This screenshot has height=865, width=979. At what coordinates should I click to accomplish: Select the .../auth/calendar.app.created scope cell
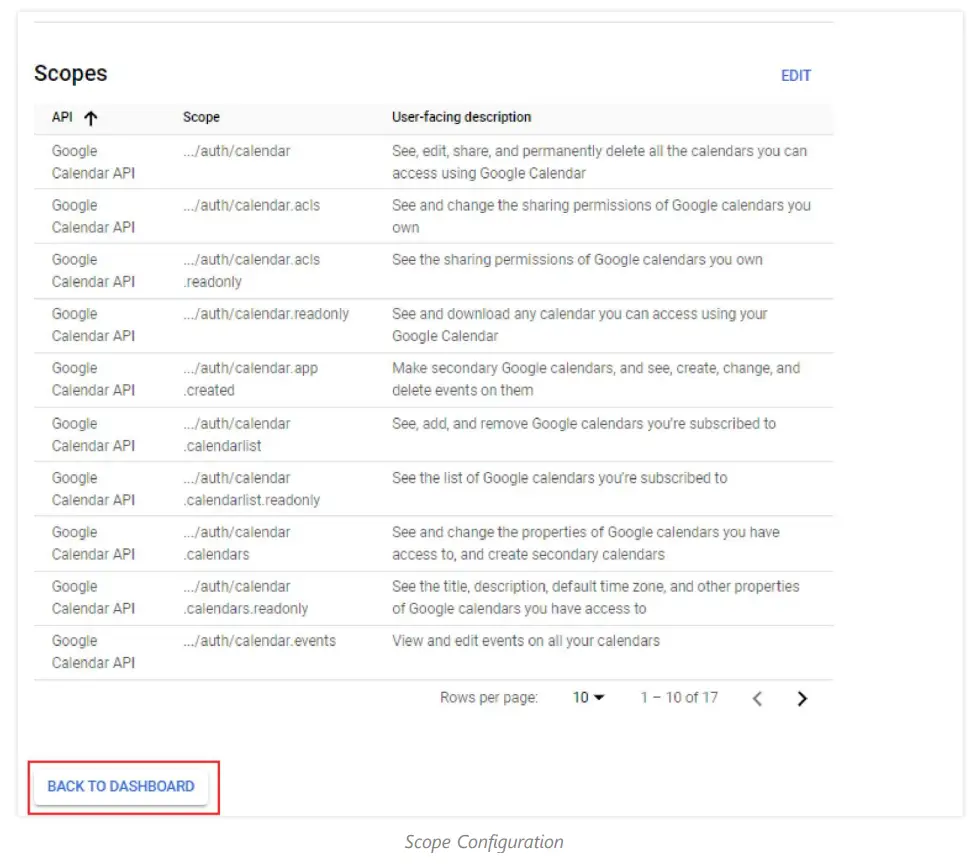(x=250, y=379)
